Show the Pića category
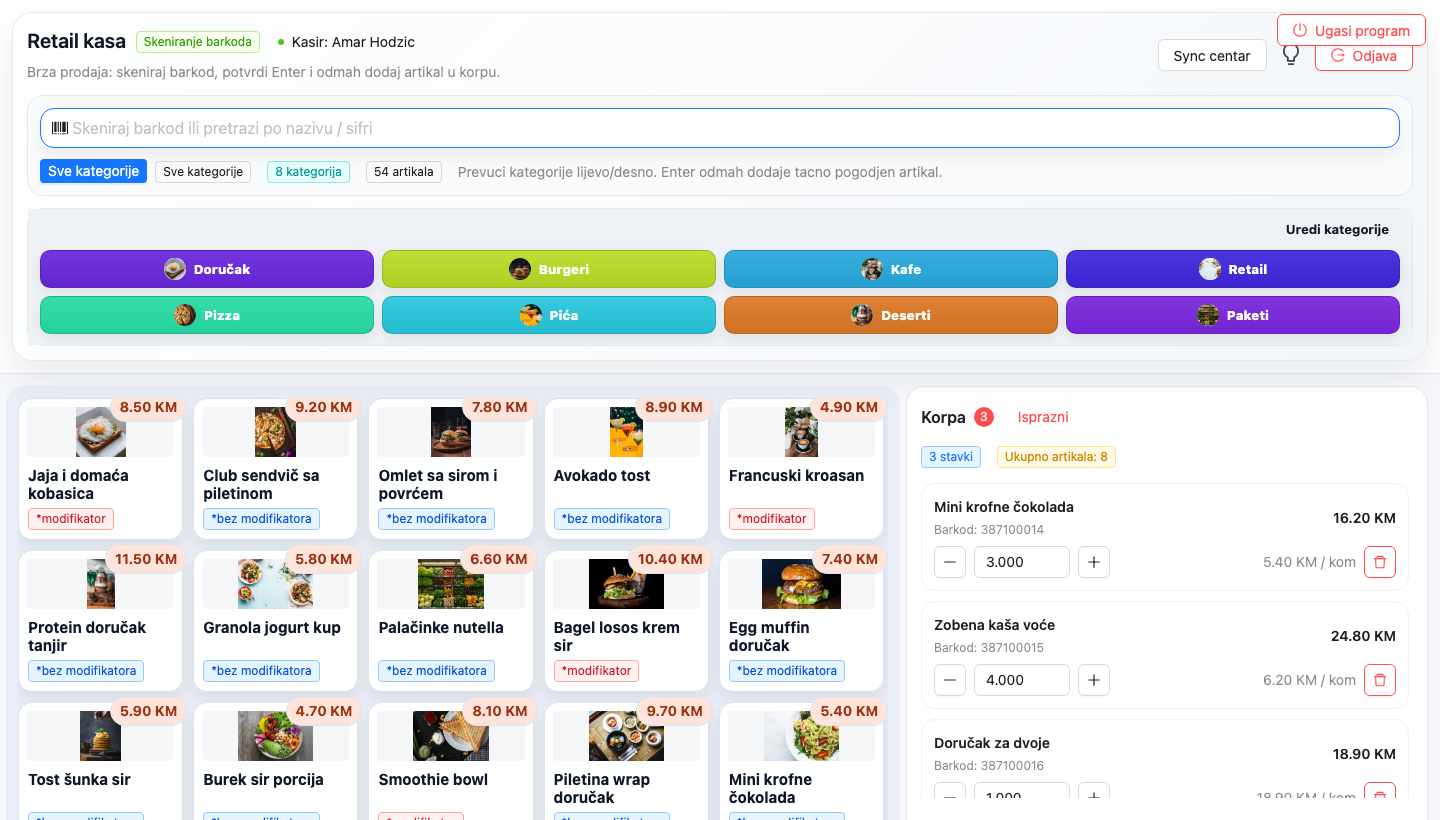The image size is (1440, 820). pyautogui.click(x=549, y=315)
